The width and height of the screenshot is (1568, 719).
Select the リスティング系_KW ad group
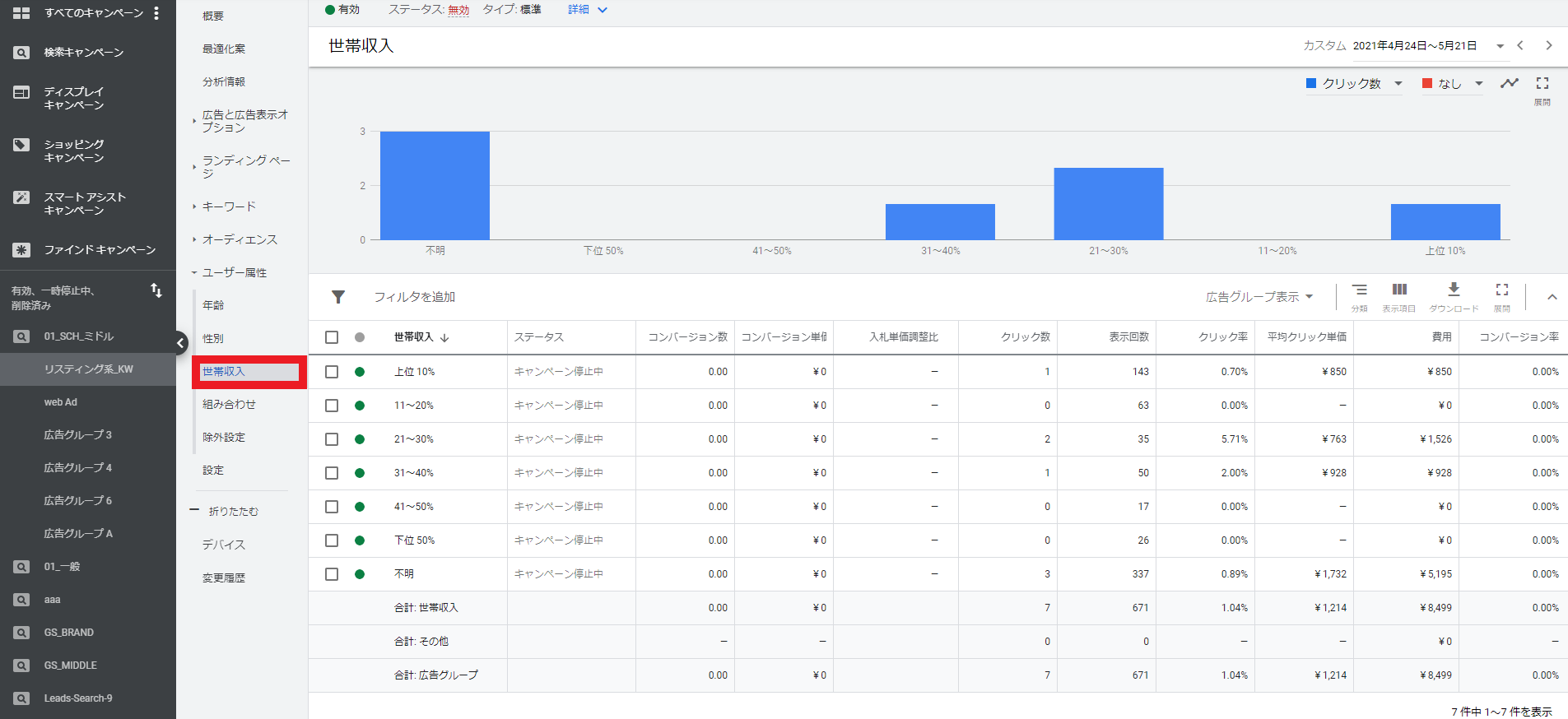click(x=88, y=369)
